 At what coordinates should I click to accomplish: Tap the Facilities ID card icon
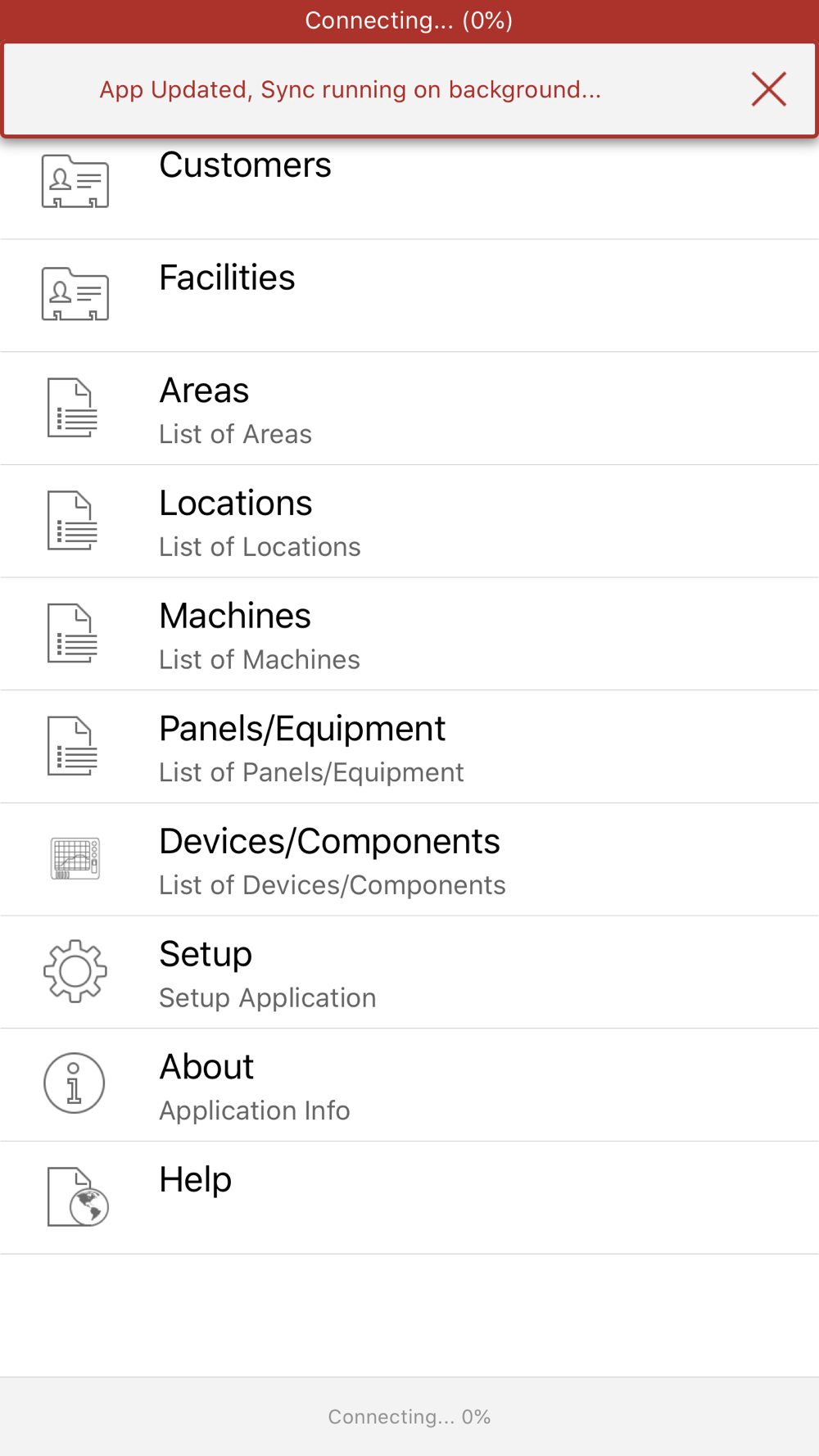click(x=75, y=294)
